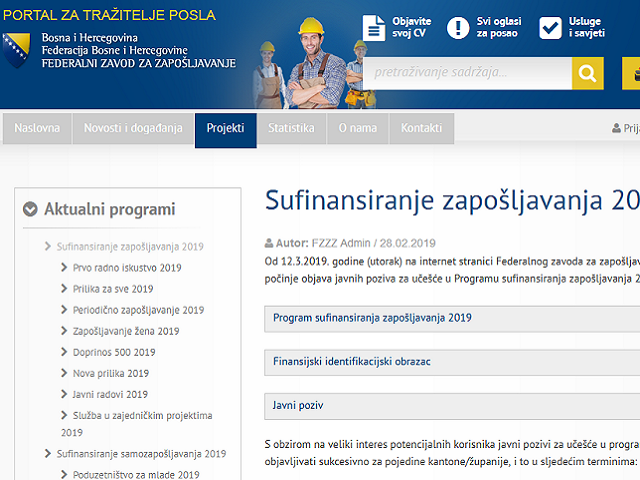Screen dimensions: 640x480
Task: Click the exclamation icon for Svi oglasi
Action: tap(458, 28)
